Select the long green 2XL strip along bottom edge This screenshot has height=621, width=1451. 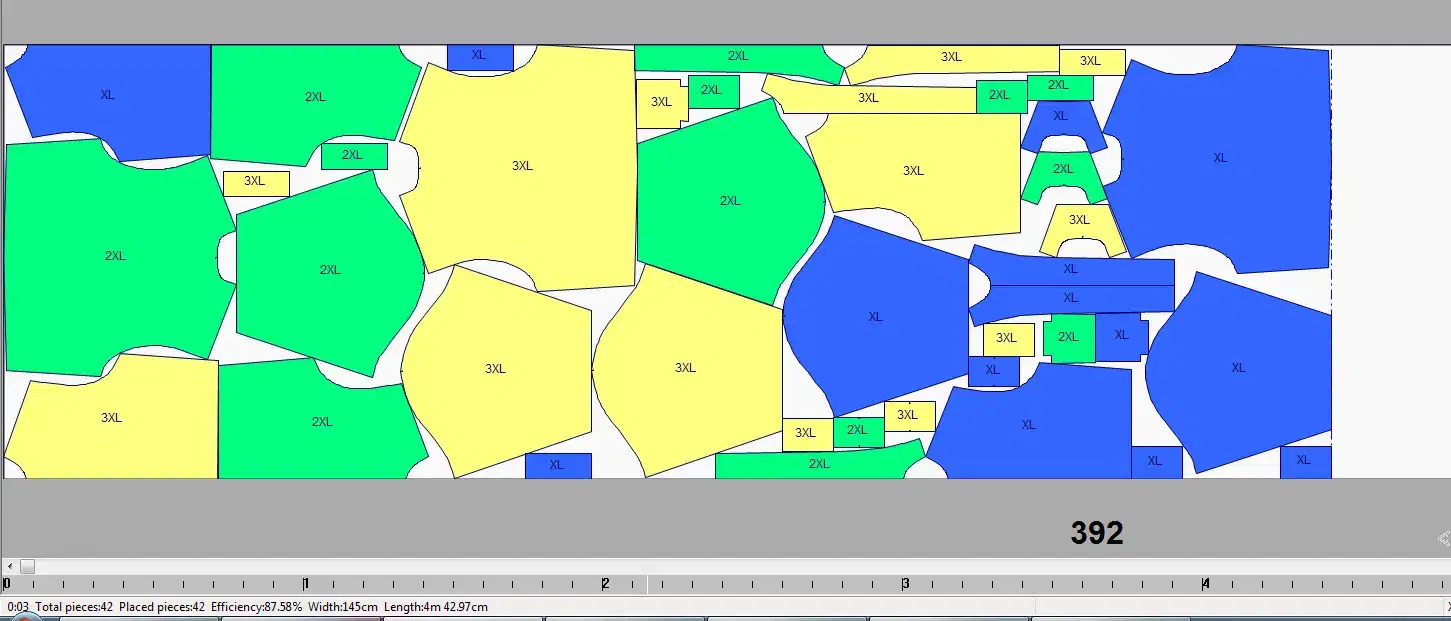pyautogui.click(x=818, y=464)
